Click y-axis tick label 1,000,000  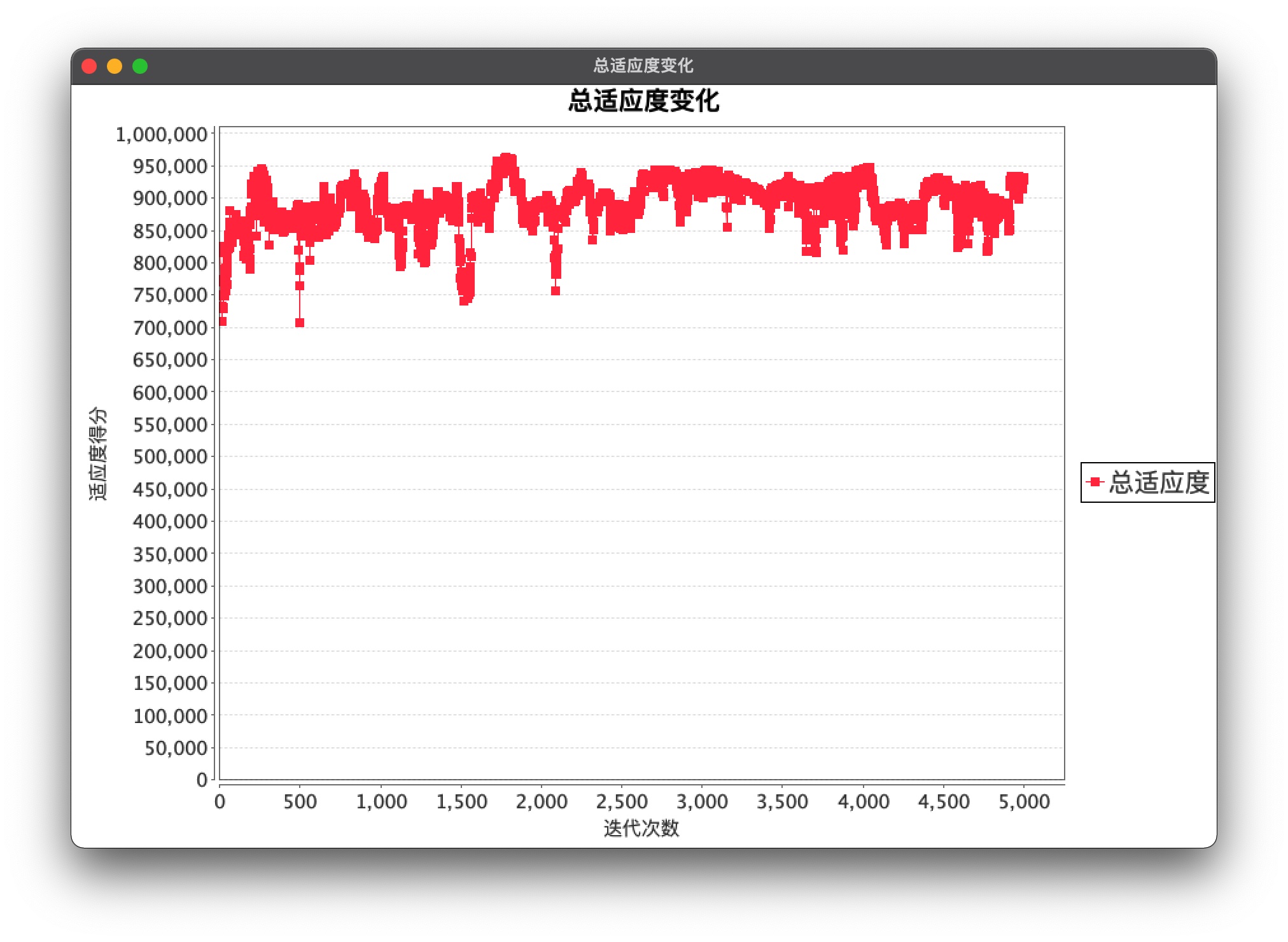click(162, 134)
